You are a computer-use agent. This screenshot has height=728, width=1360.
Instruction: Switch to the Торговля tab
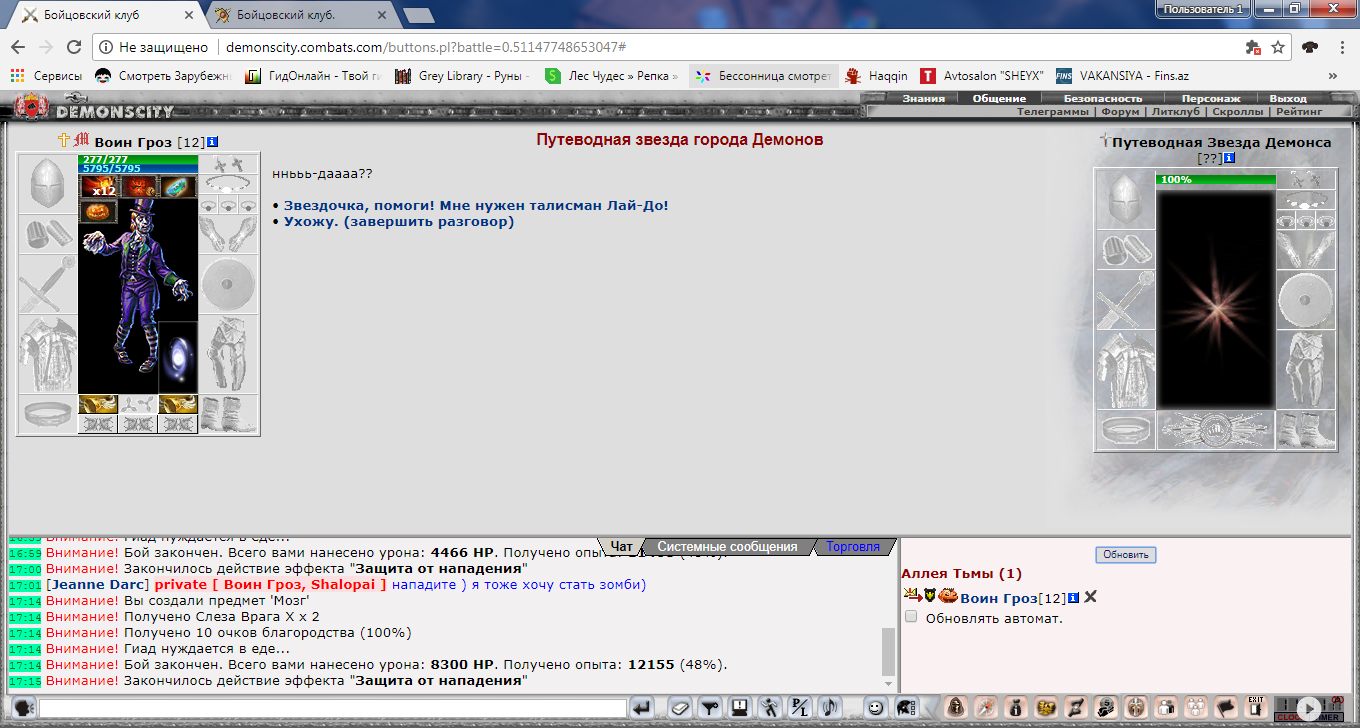852,547
